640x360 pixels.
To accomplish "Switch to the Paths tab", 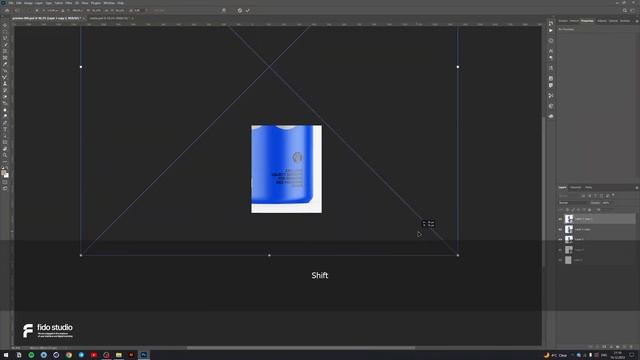I will (x=589, y=187).
